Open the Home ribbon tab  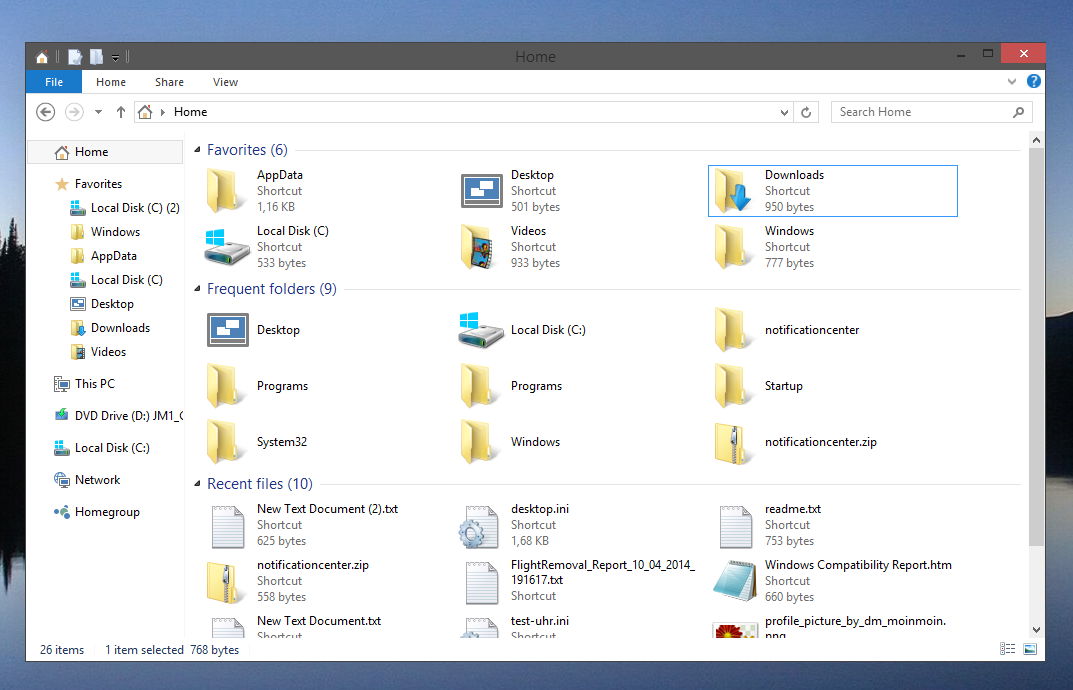(x=111, y=81)
